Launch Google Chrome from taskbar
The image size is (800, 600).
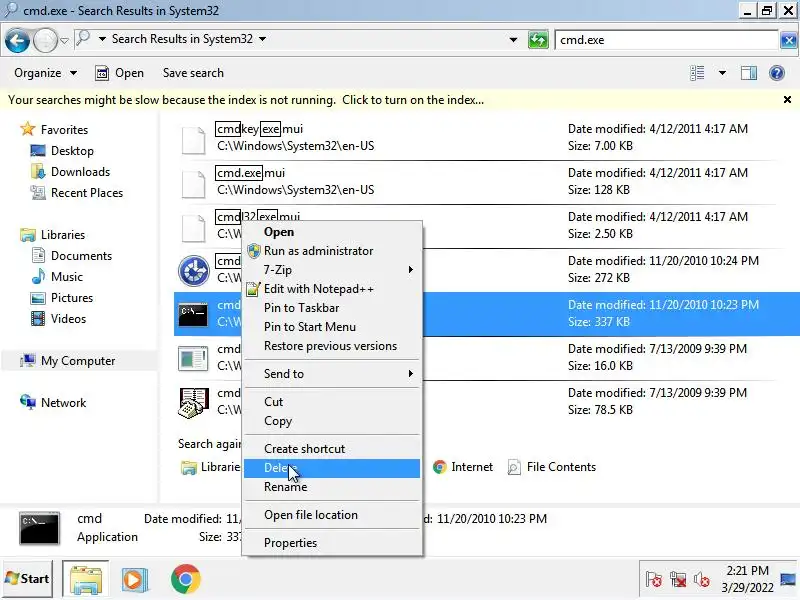[186, 579]
